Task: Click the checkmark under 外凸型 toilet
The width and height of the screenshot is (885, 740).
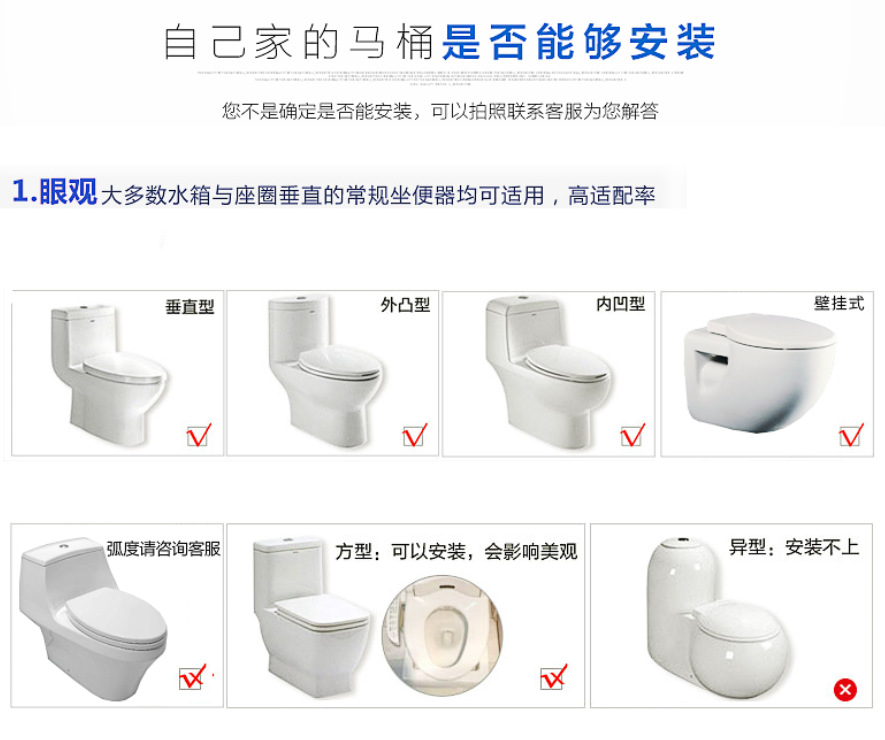Action: pyautogui.click(x=415, y=435)
